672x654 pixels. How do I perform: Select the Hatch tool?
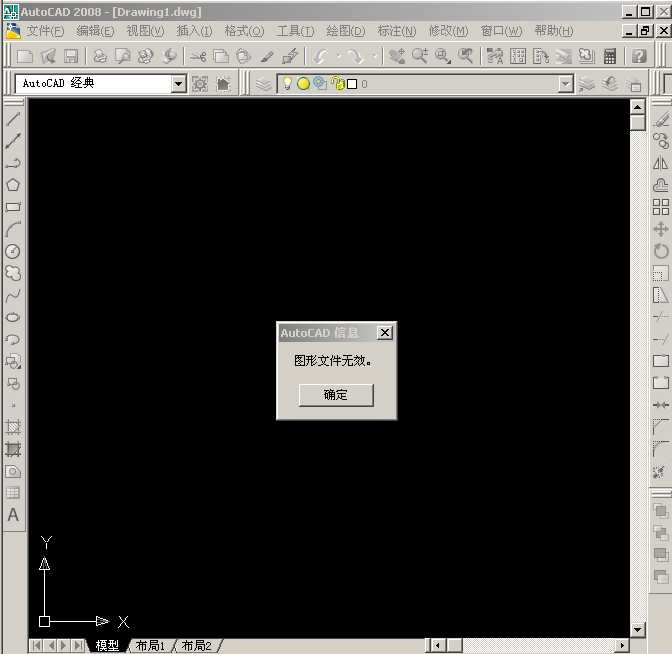(13, 427)
